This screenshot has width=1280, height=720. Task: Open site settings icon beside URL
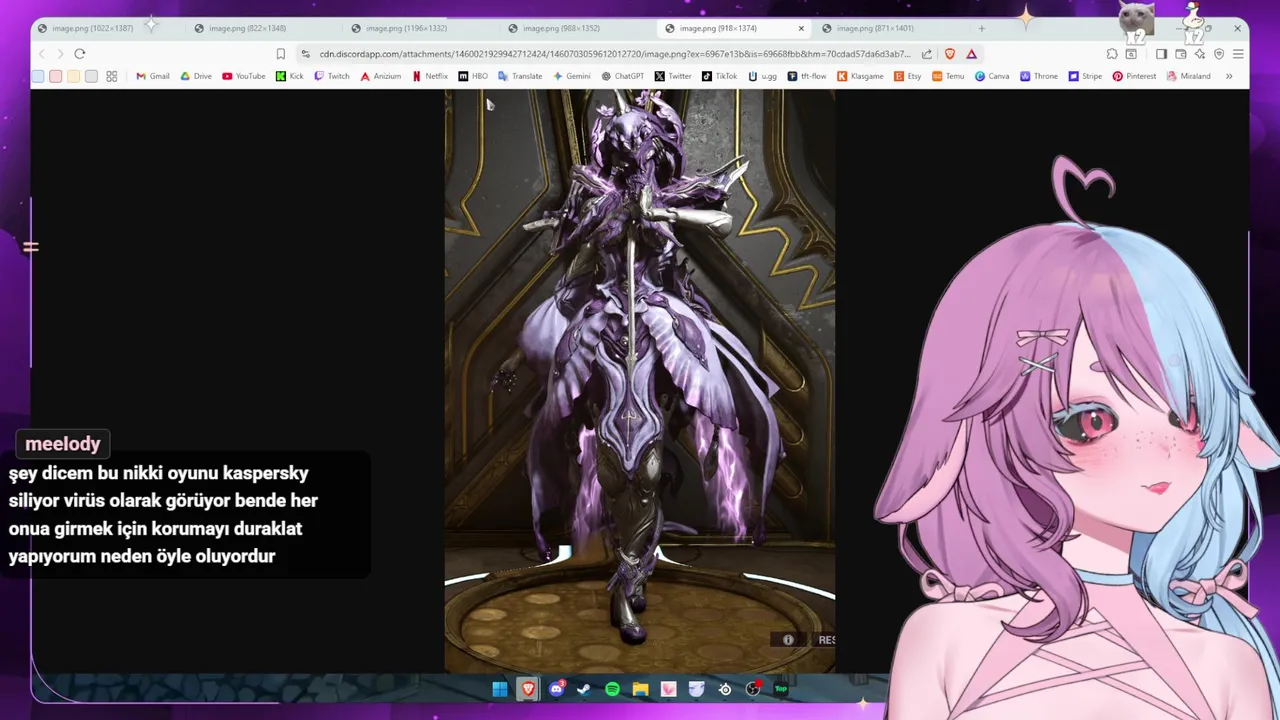point(305,54)
